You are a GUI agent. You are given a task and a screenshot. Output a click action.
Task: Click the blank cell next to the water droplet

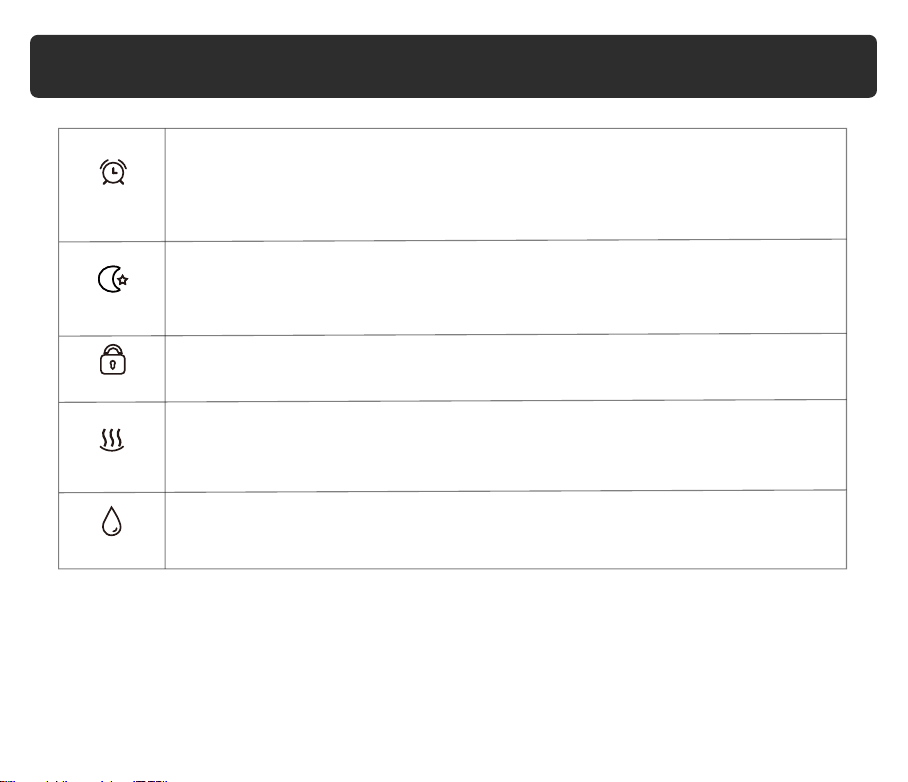click(x=506, y=530)
